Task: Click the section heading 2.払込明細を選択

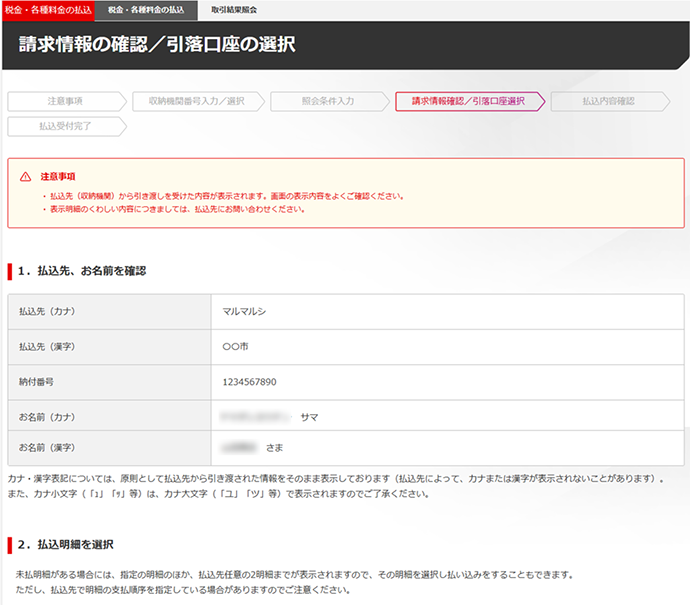Action: click(x=70, y=545)
